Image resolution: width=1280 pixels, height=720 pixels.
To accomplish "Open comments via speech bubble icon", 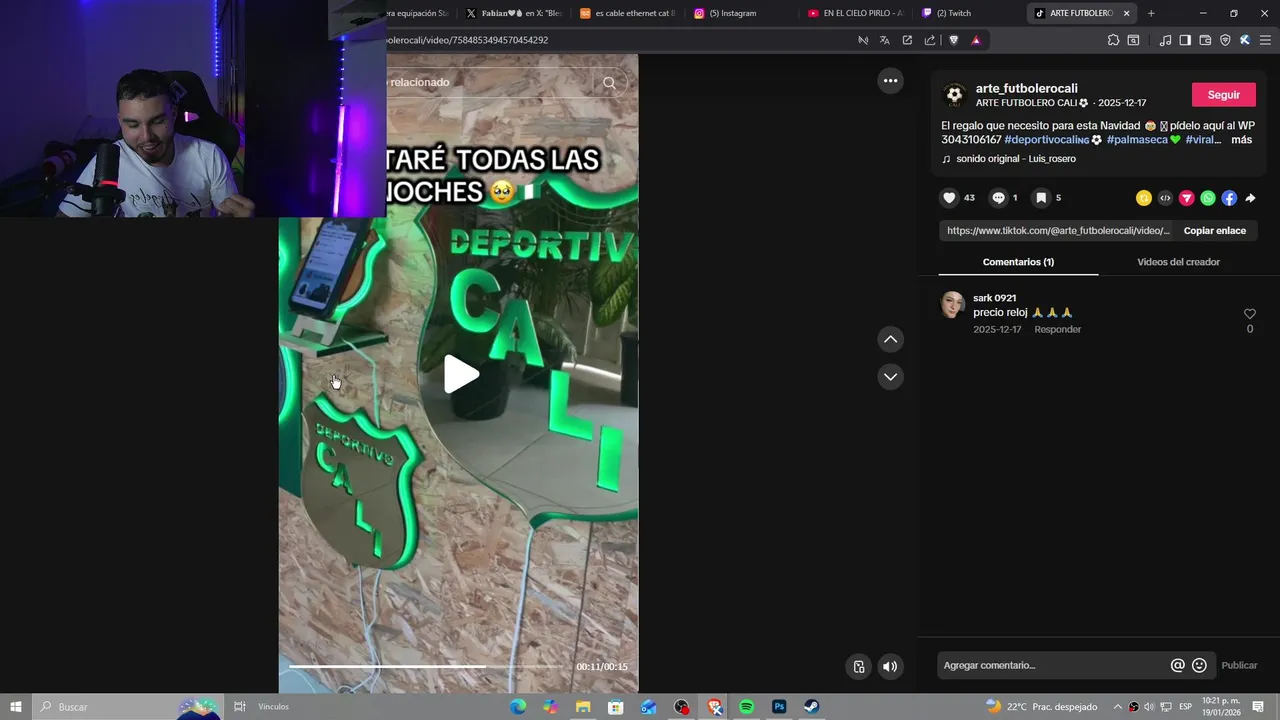I will [x=998, y=198].
